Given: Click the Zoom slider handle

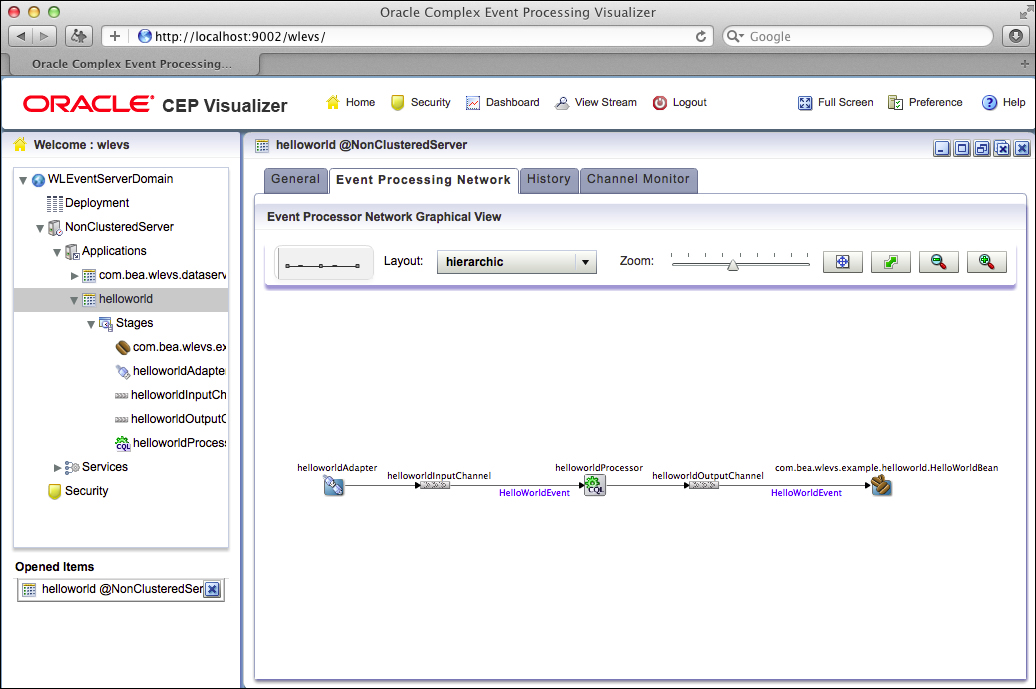Looking at the screenshot, I should click(x=733, y=264).
